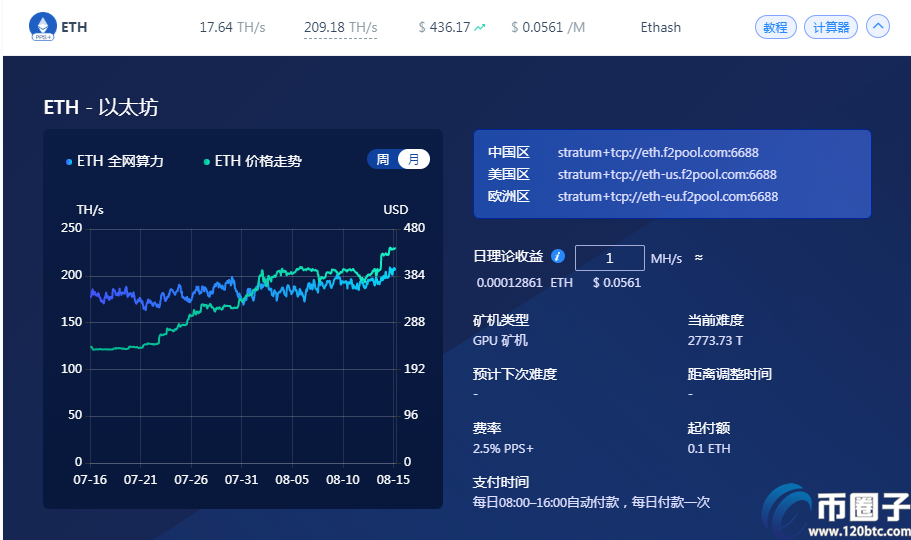Open the 教程 tutorial button
Screen dimensions: 911x540
pos(776,27)
